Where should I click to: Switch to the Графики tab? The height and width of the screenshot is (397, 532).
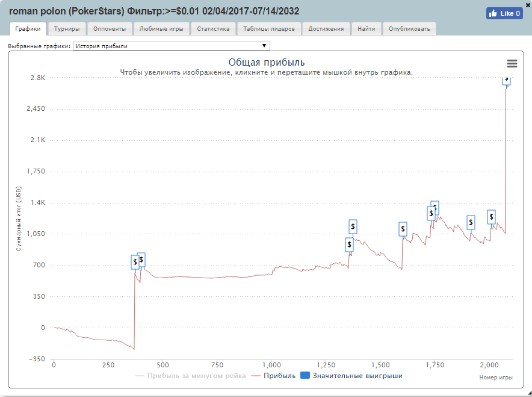click(x=28, y=29)
